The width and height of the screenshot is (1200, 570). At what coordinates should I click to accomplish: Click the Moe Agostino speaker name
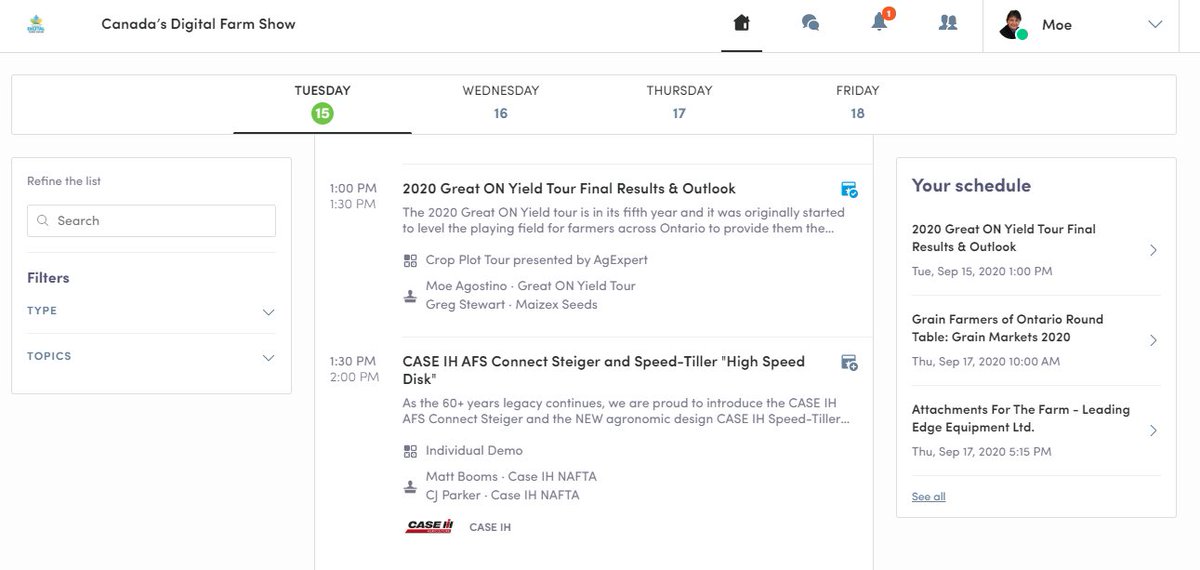tap(468, 286)
